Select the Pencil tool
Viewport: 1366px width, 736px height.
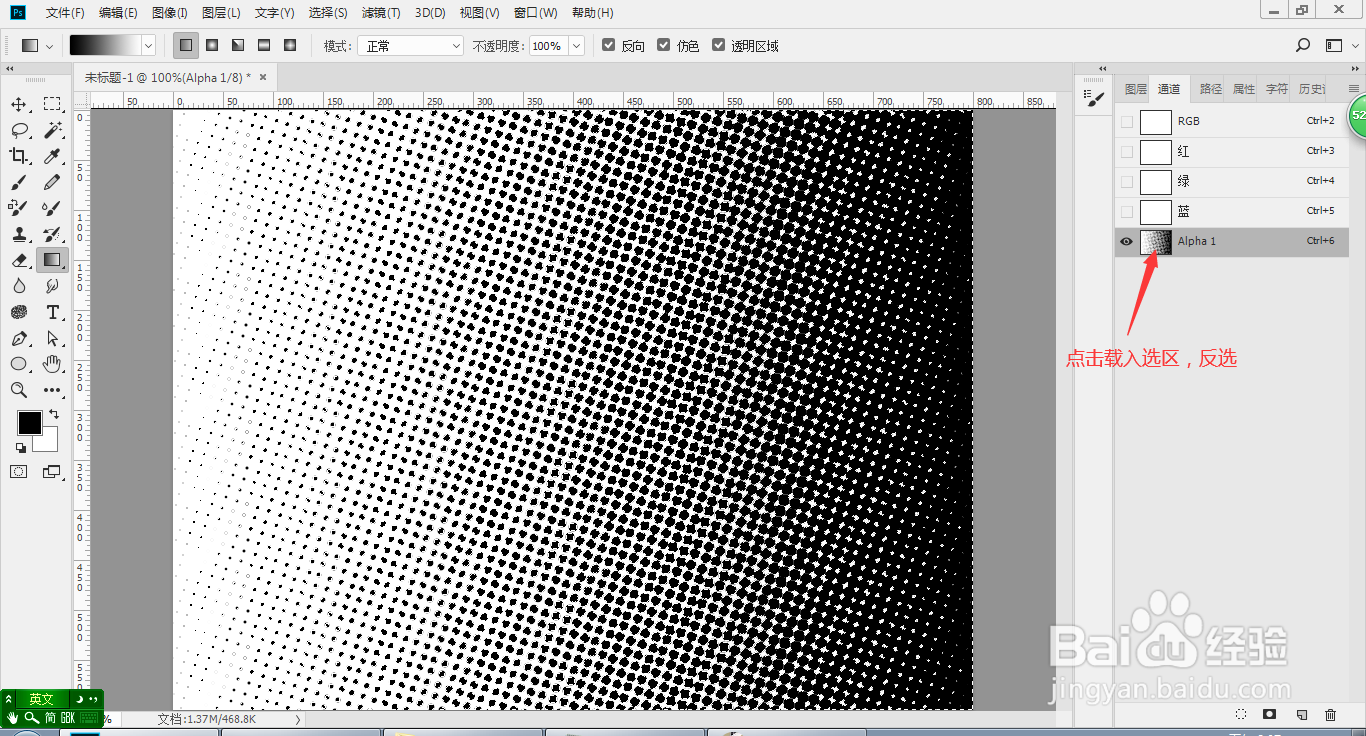click(52, 182)
